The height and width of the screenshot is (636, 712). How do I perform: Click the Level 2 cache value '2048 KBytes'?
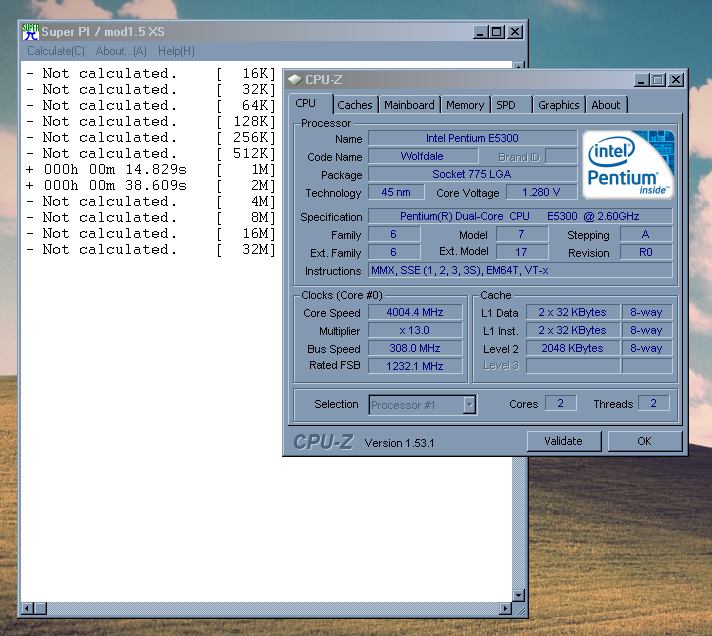tap(573, 348)
